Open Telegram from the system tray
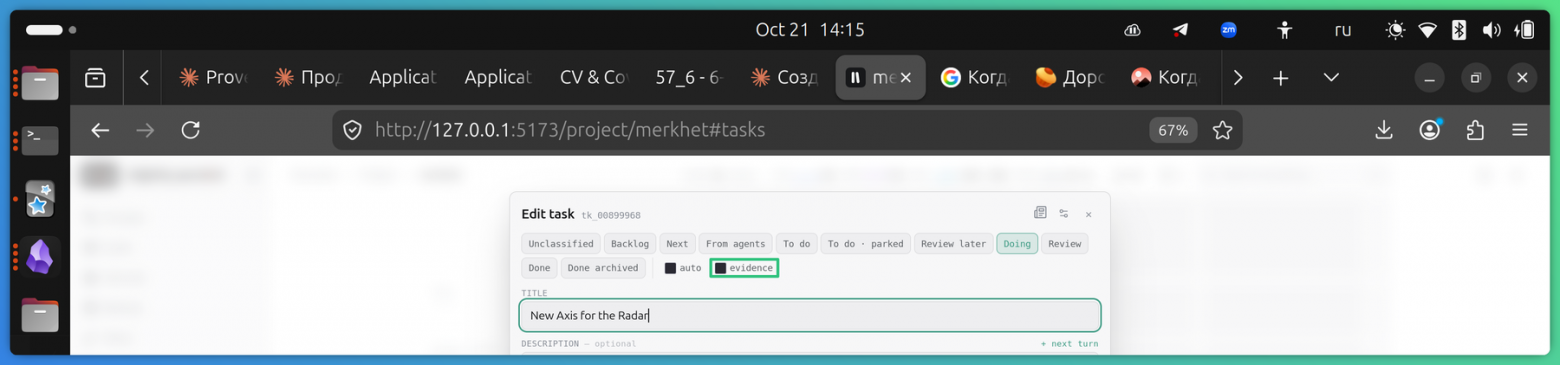The width and height of the screenshot is (1560, 365). (1180, 30)
